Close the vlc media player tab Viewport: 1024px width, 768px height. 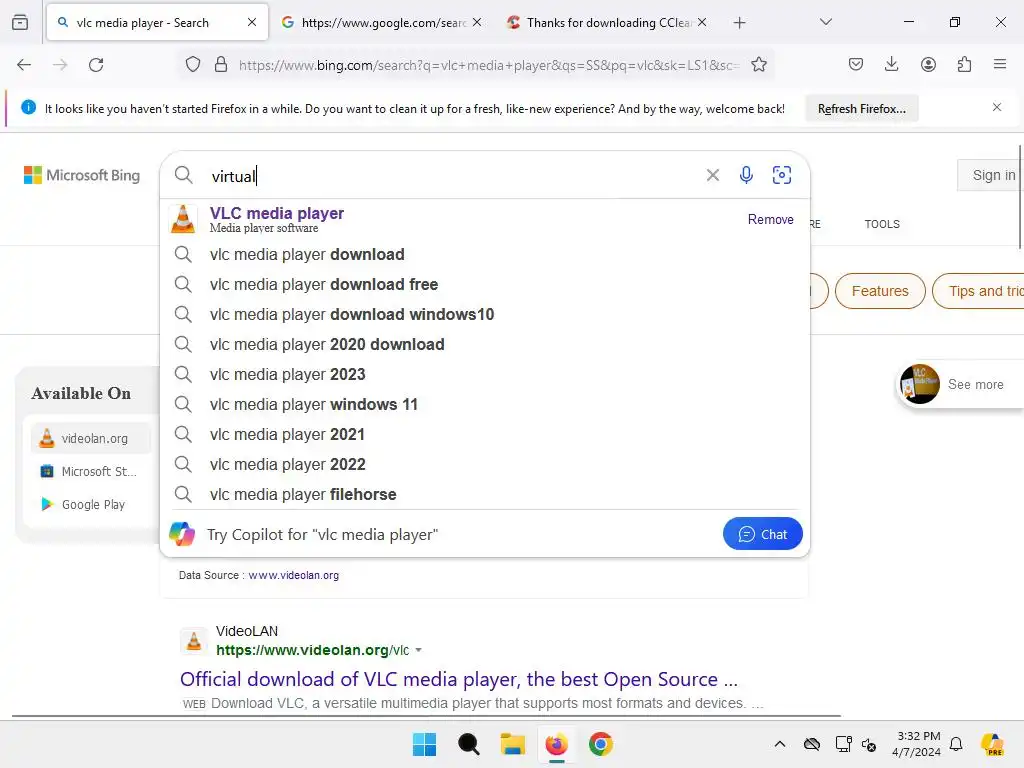point(252,22)
